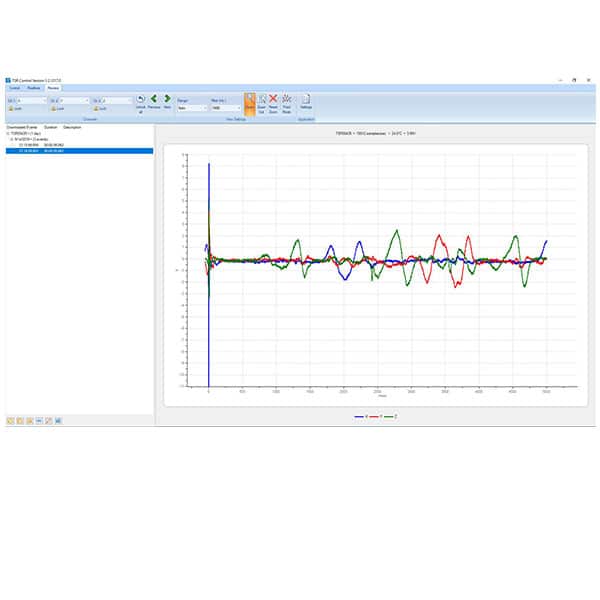Switch to the Realtime tab
The width and height of the screenshot is (600, 600).
click(x=33, y=88)
